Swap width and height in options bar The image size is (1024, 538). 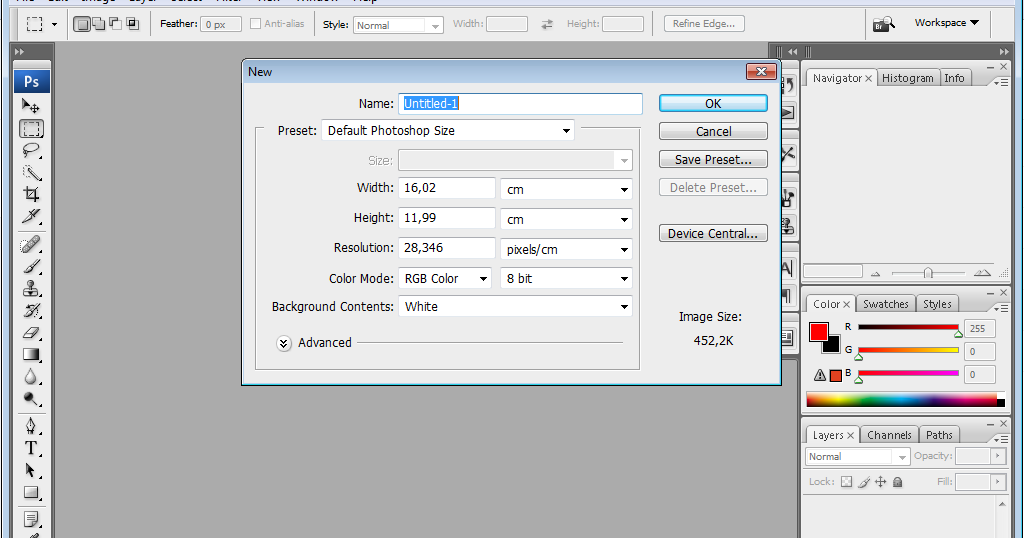pos(547,24)
